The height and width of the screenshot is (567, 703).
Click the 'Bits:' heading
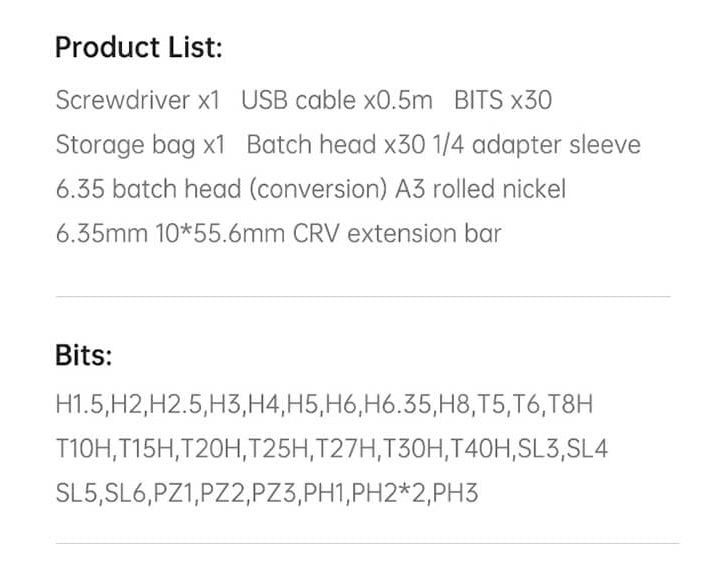pyautogui.click(x=84, y=355)
